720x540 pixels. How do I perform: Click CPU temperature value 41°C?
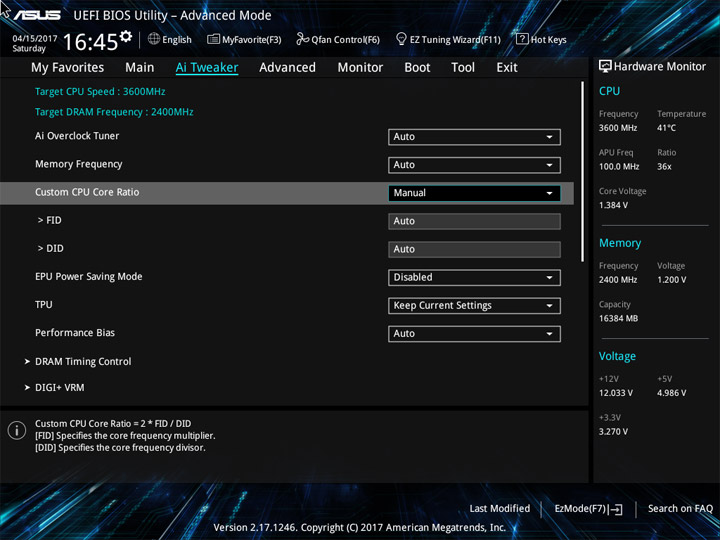tap(666, 128)
